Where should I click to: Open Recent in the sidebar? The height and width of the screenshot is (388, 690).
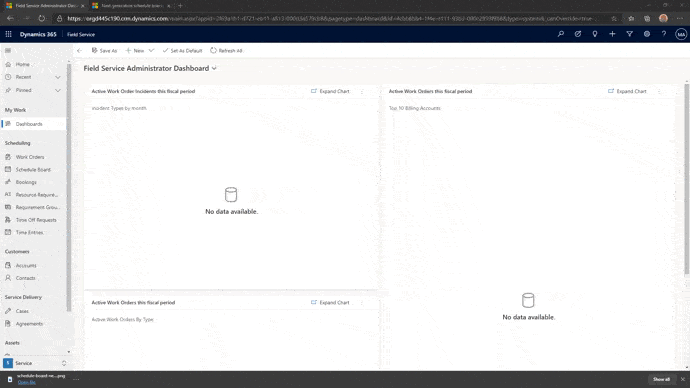23,77
